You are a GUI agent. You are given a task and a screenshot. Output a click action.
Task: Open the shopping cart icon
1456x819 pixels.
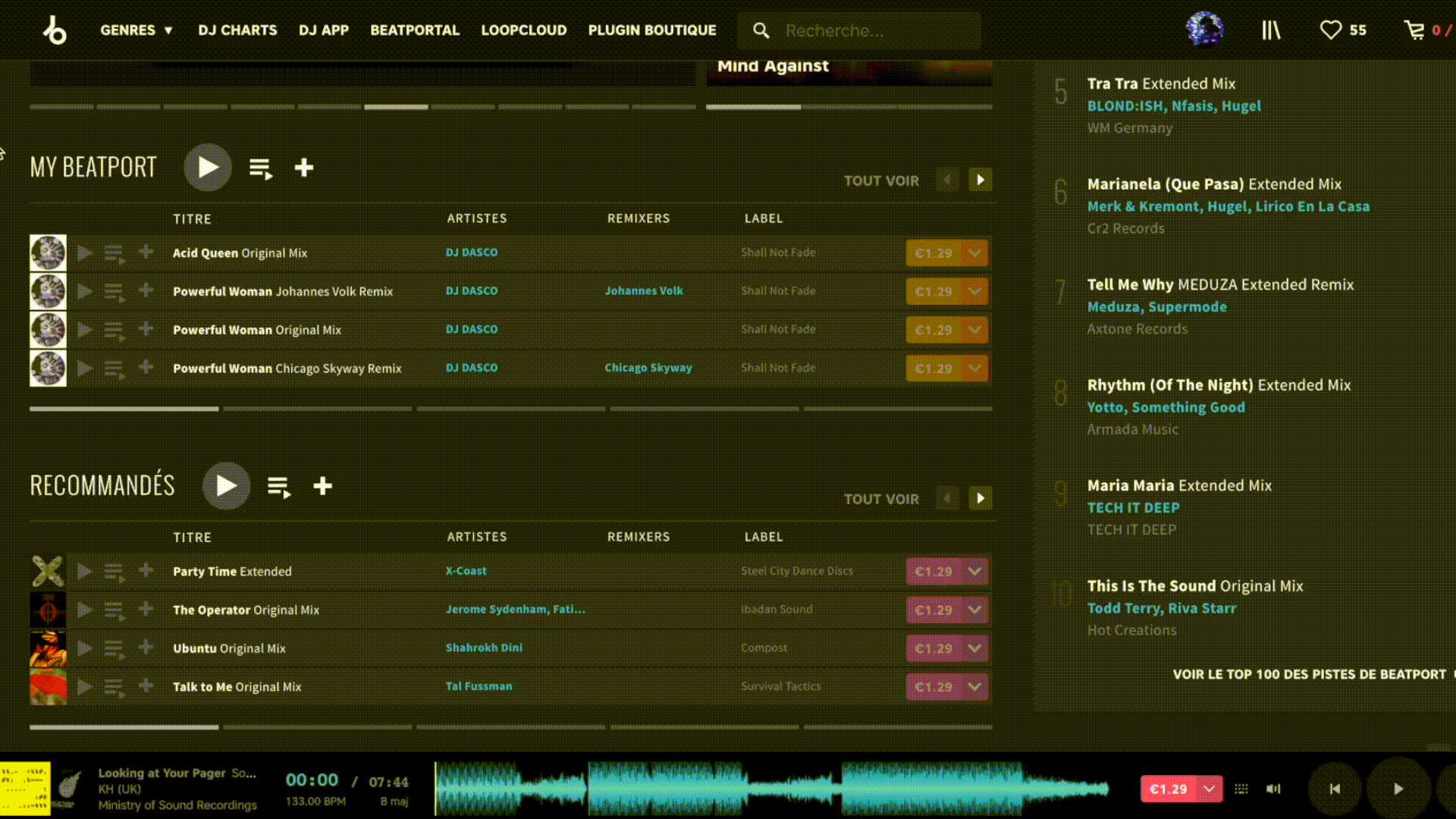coord(1414,30)
